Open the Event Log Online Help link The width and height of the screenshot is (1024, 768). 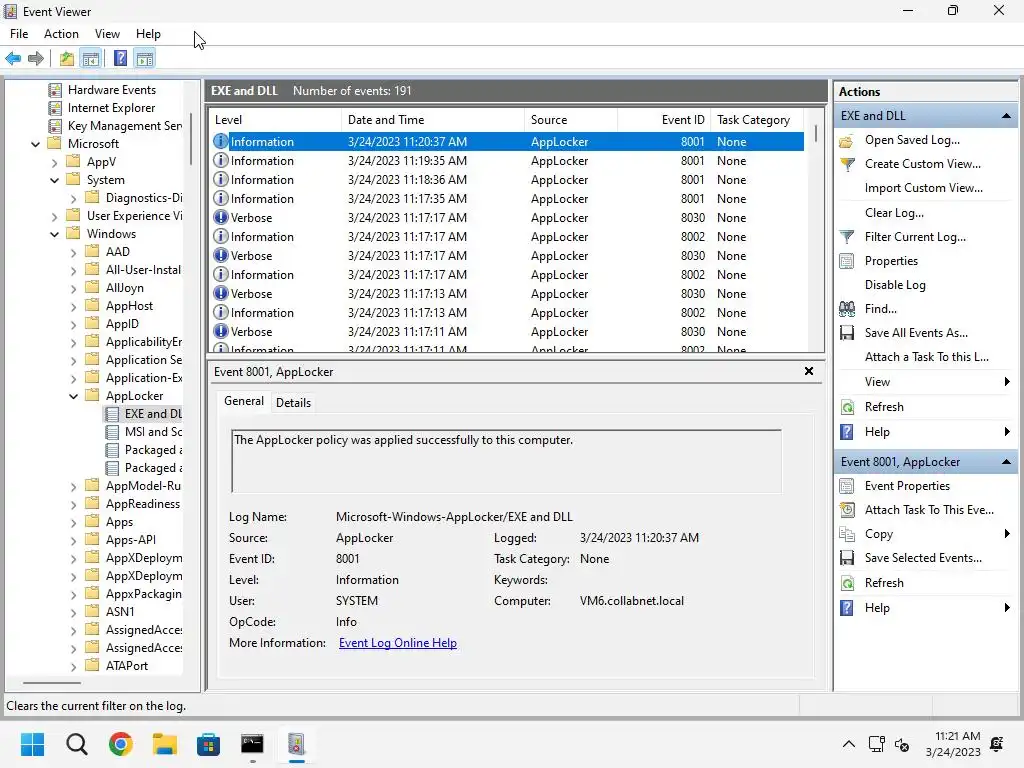[398, 643]
